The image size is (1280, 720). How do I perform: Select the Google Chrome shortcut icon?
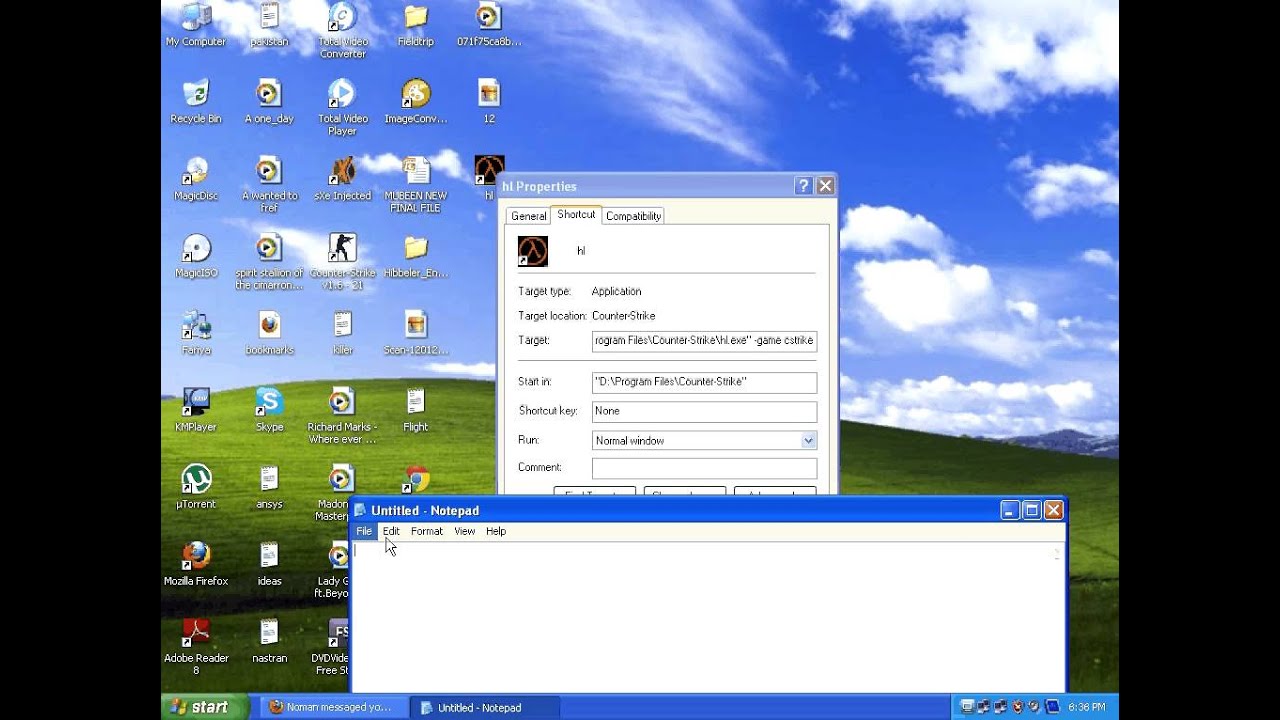point(416,479)
